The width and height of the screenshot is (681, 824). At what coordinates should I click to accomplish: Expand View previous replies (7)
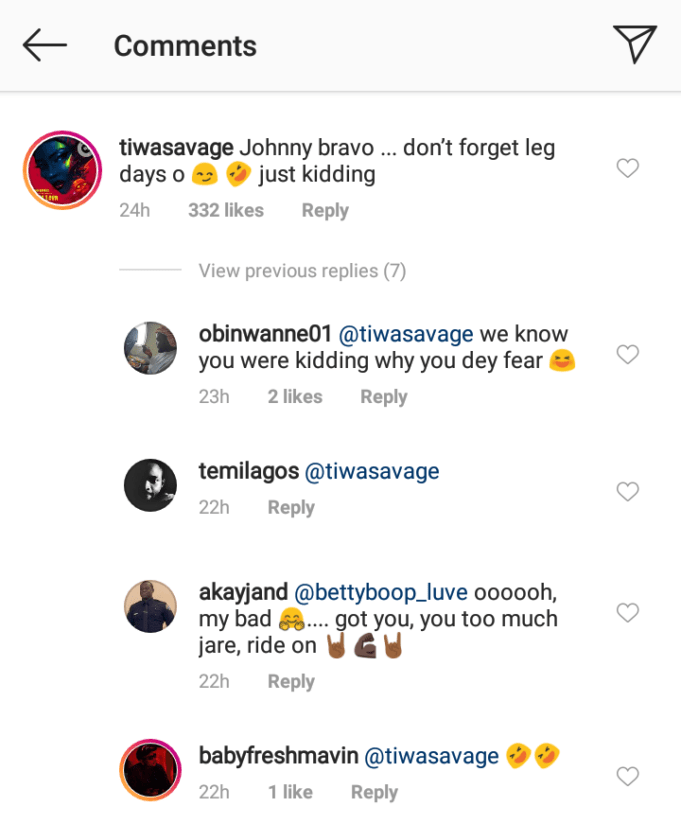coord(302,271)
